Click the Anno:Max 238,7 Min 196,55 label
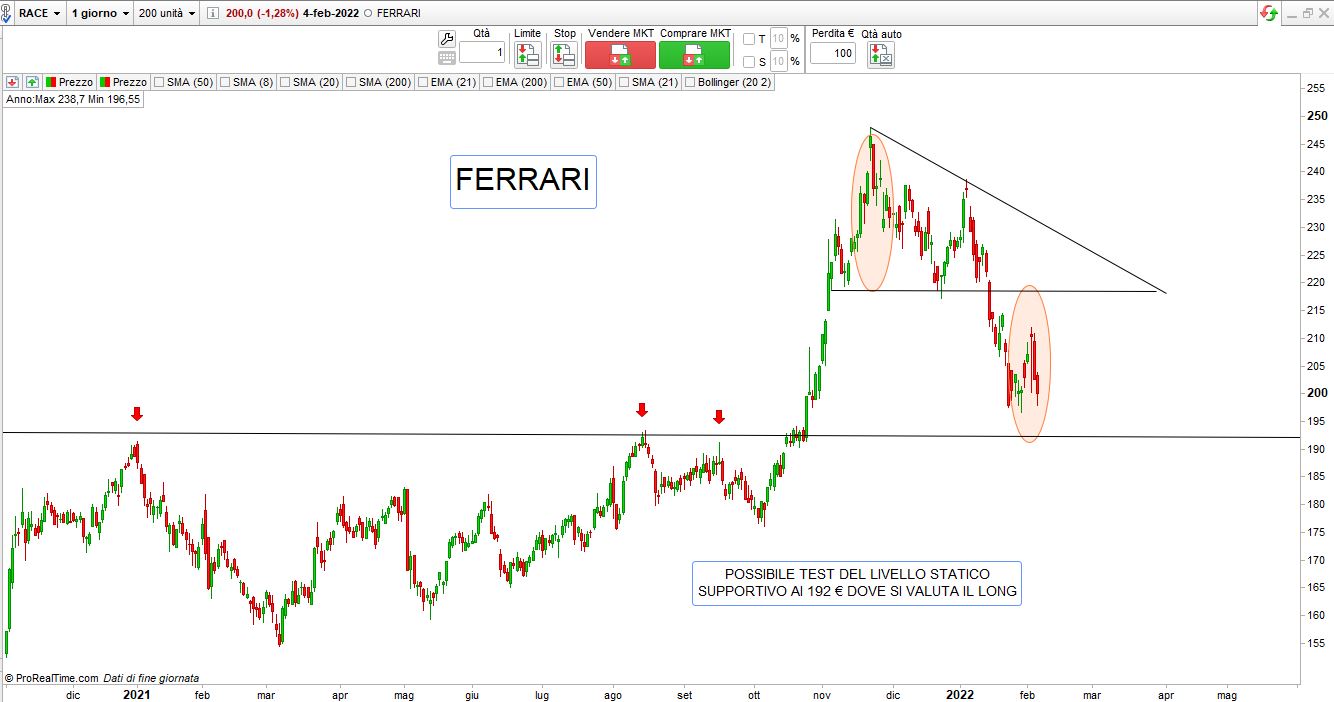This screenshot has width=1334, height=702. (74, 100)
